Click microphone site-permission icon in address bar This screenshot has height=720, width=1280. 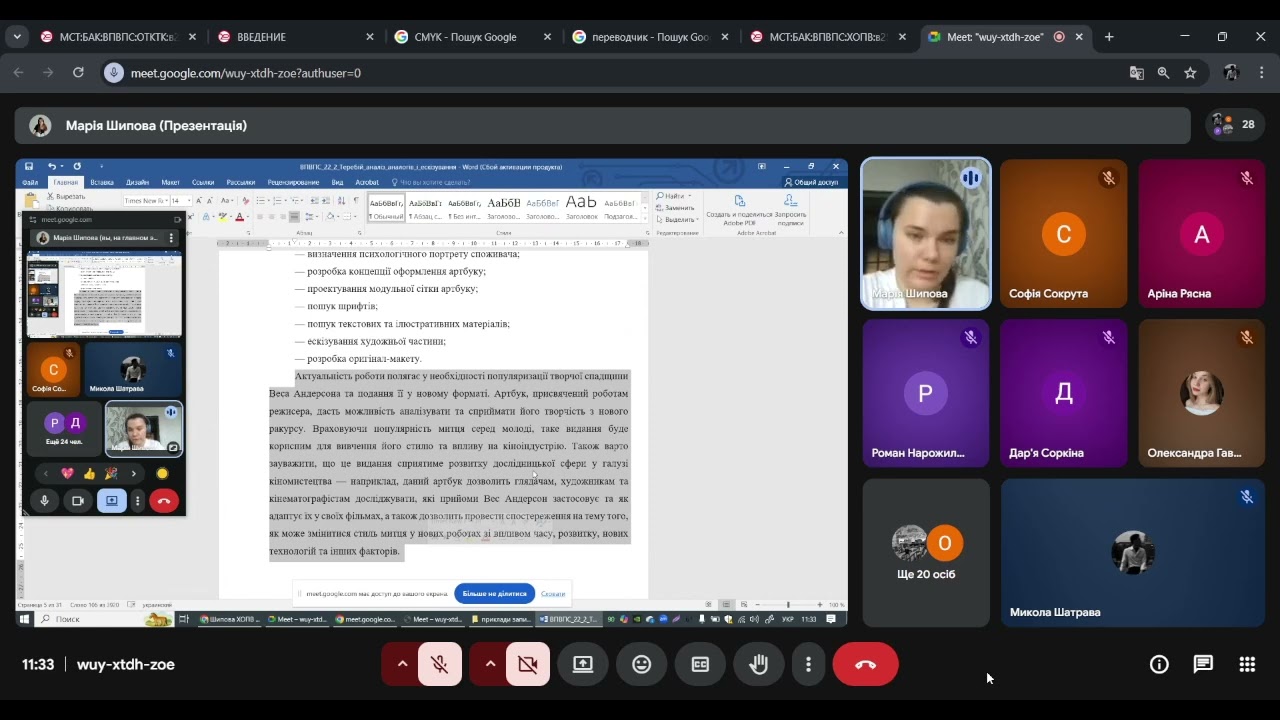[x=114, y=73]
